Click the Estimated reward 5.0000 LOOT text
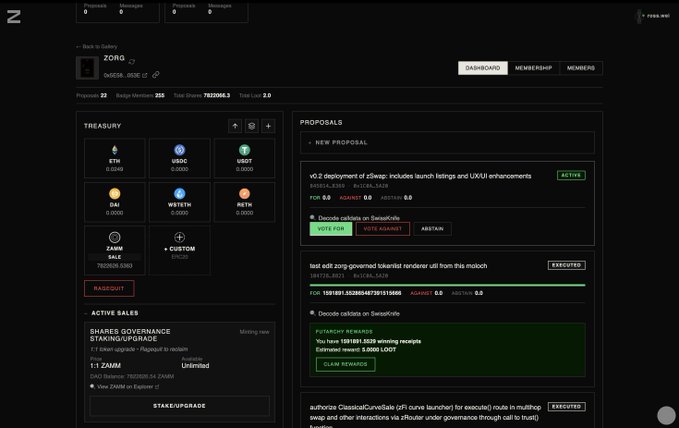Viewport: 679px width, 428px height. tap(356, 350)
